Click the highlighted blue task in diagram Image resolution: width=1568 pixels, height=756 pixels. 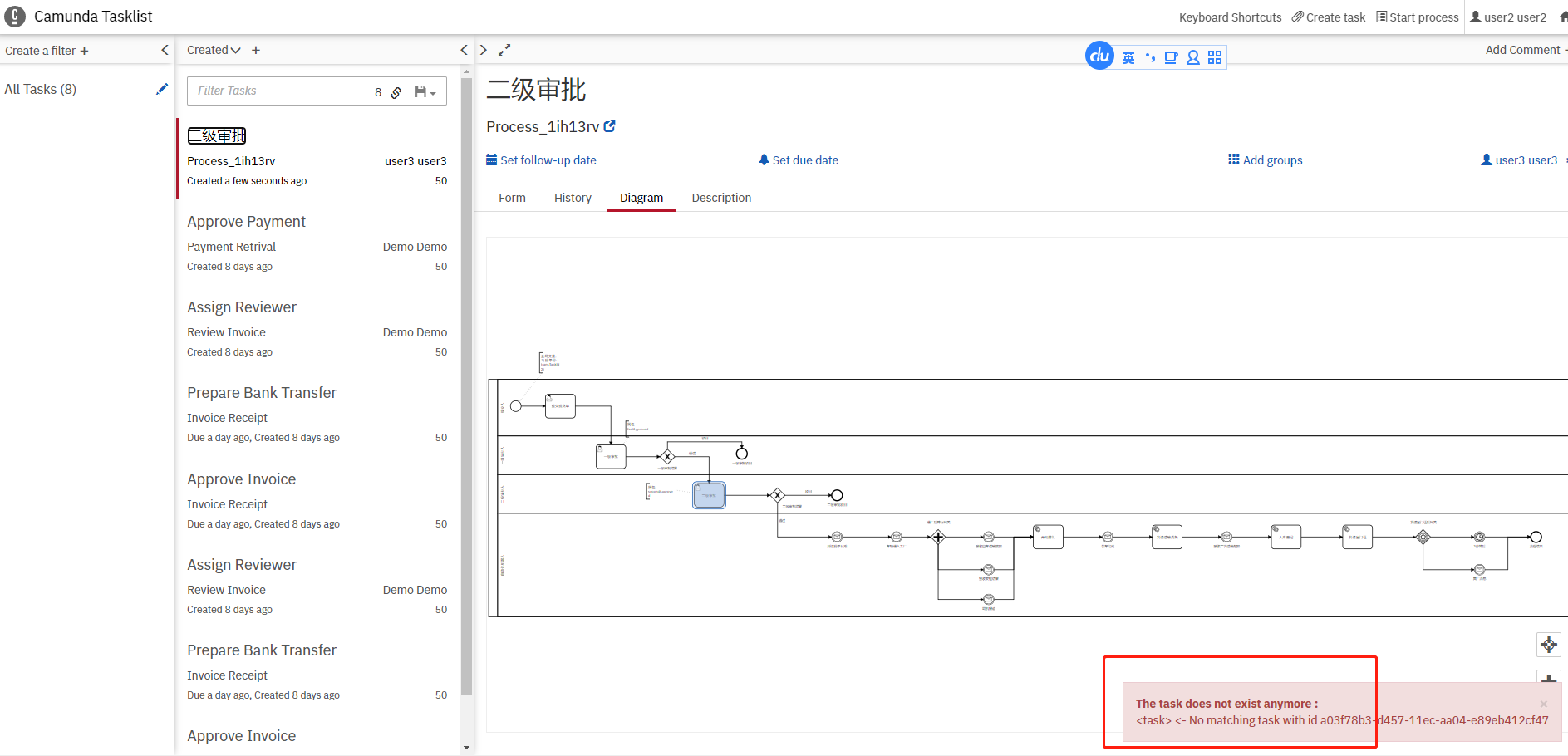click(709, 495)
